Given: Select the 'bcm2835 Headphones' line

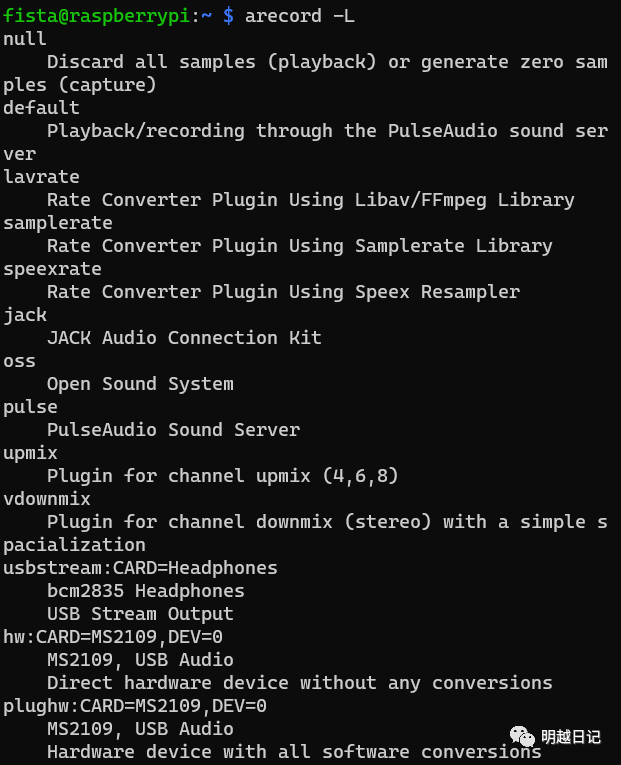Looking at the screenshot, I should 145,590.
